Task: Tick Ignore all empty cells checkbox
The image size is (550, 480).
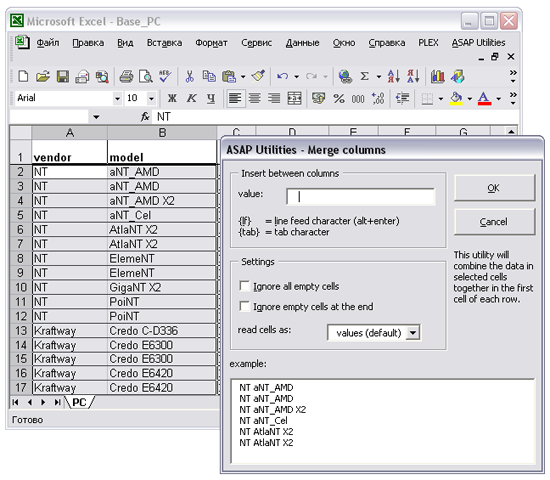Action: [244, 286]
